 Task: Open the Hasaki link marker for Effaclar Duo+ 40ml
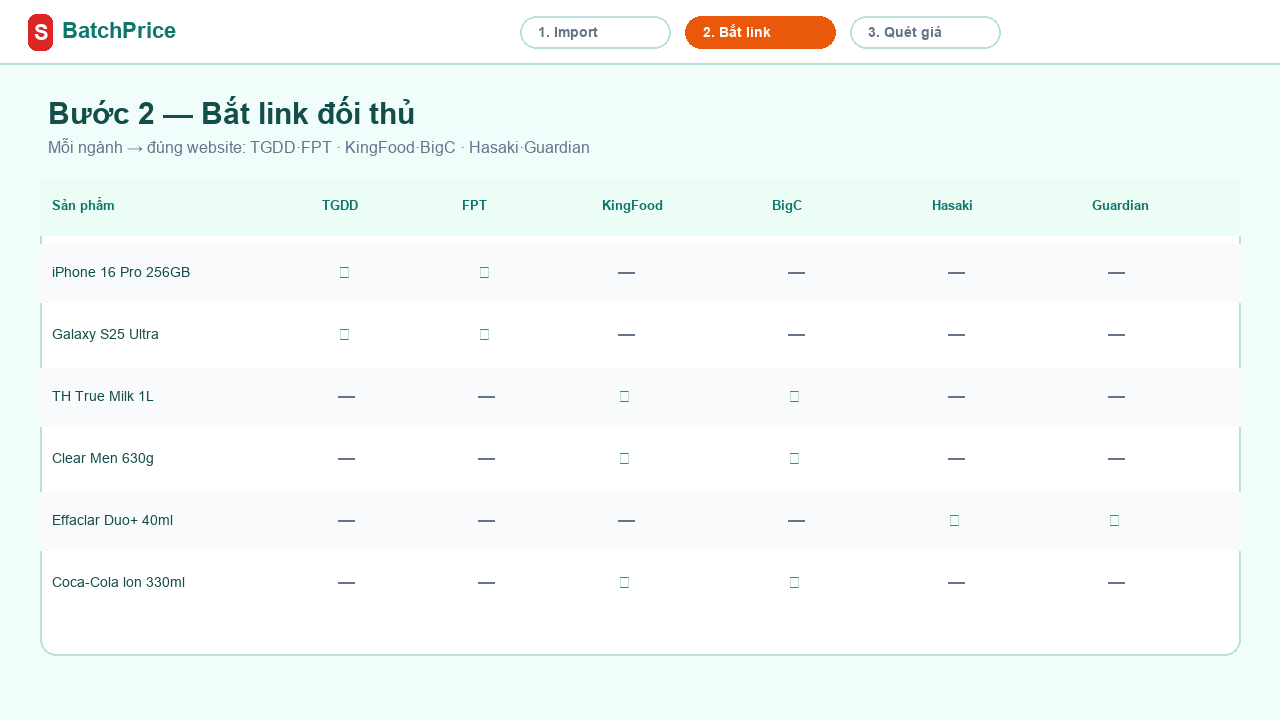click(954, 520)
